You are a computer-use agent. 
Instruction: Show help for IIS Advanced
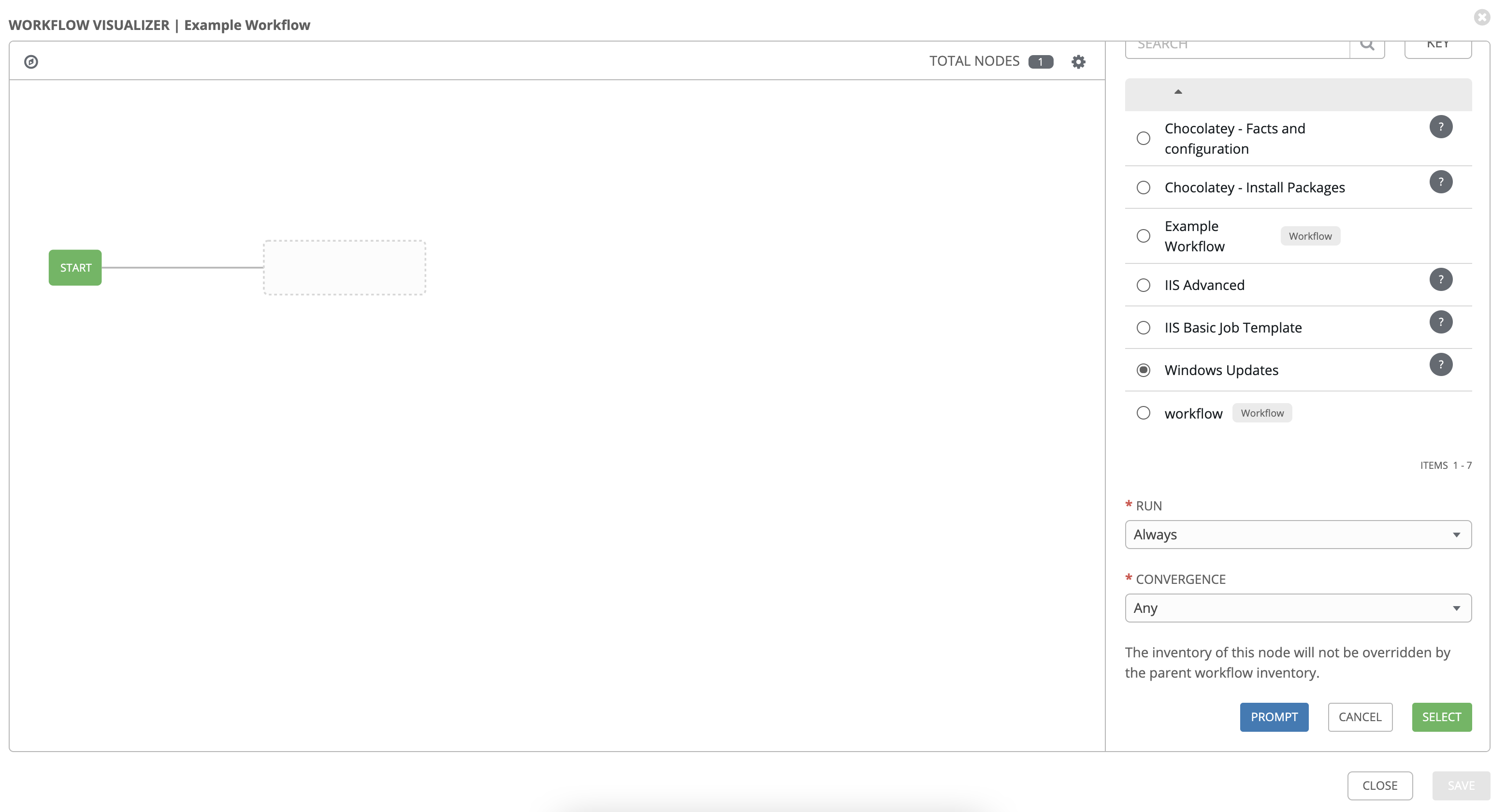pyautogui.click(x=1441, y=279)
